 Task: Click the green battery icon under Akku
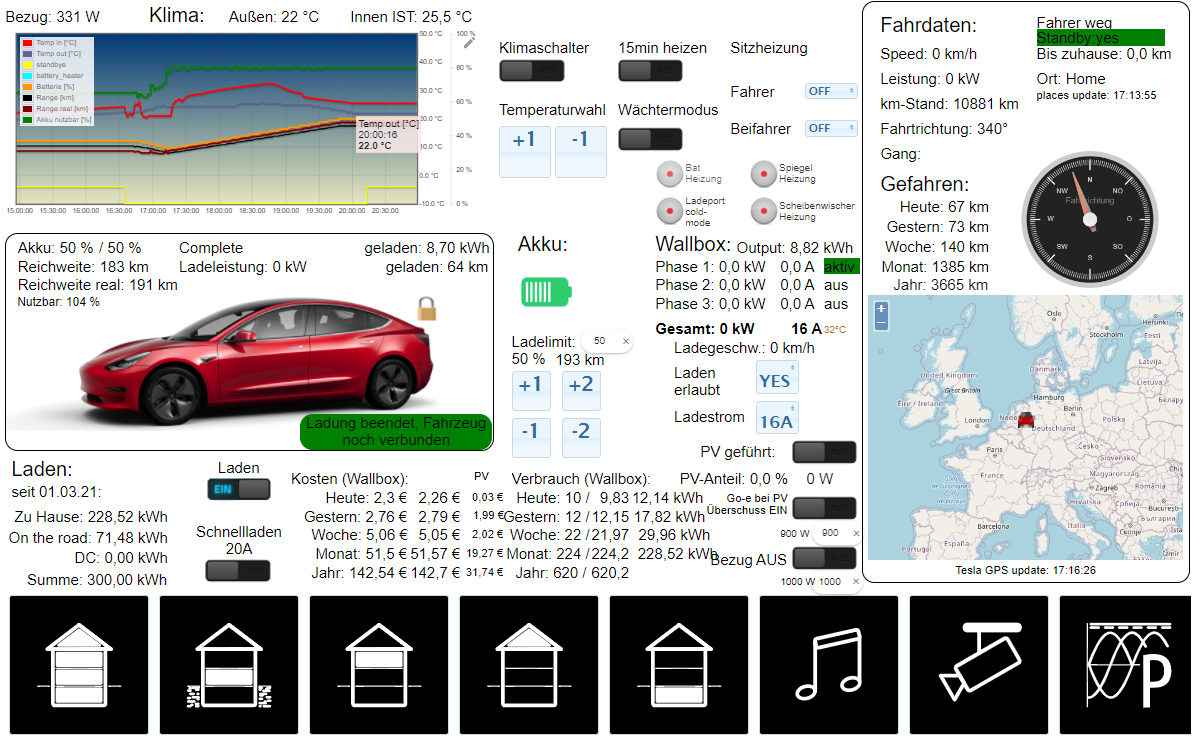[x=546, y=292]
